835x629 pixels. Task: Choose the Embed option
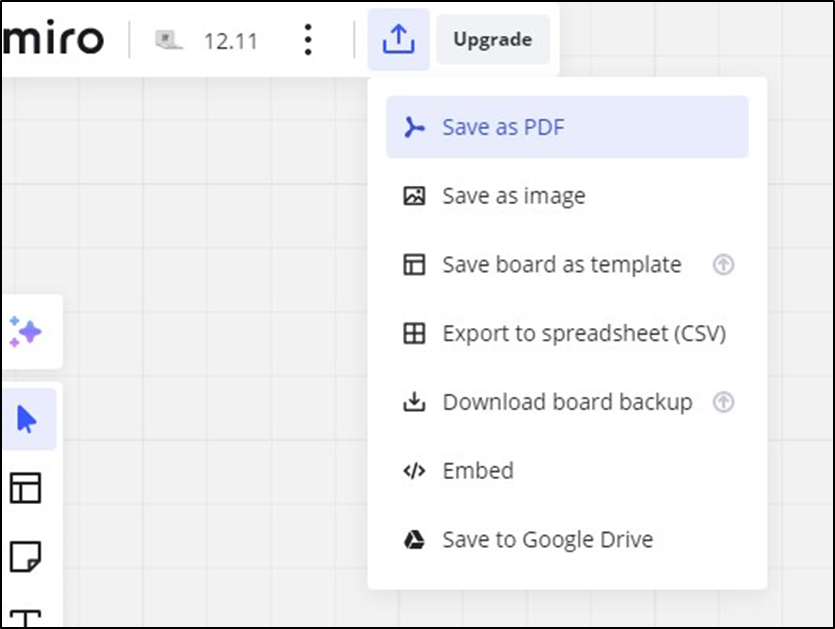pos(567,470)
